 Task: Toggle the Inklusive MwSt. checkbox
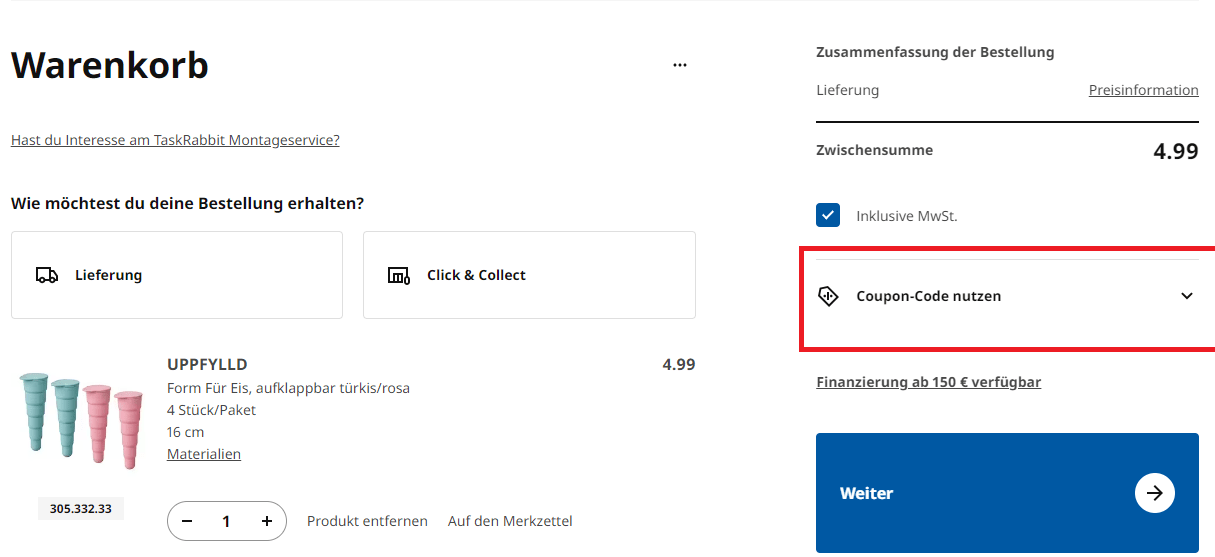tap(828, 215)
